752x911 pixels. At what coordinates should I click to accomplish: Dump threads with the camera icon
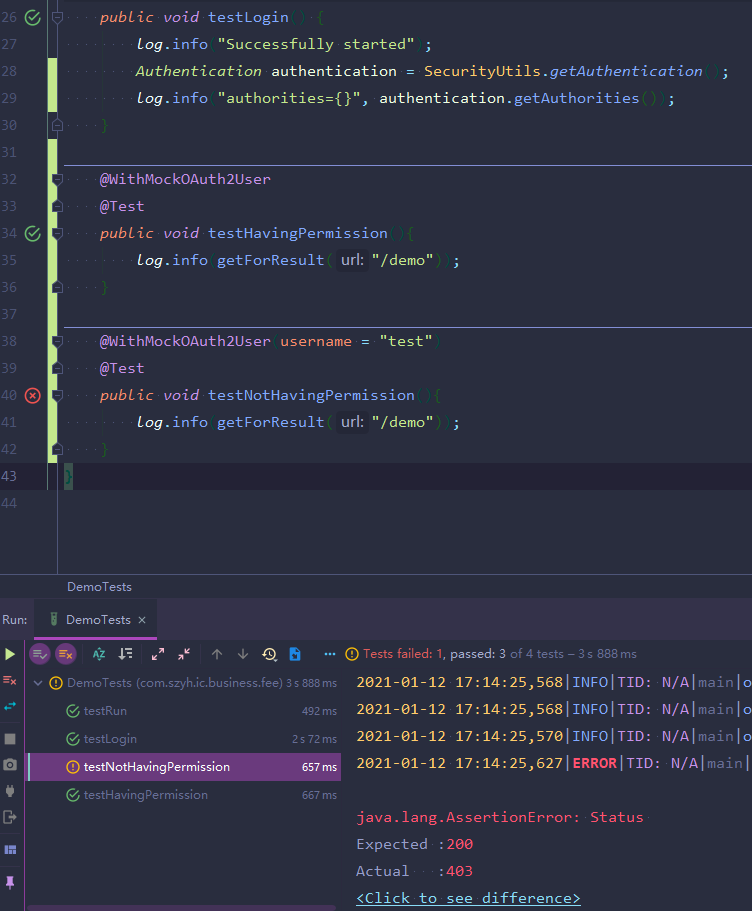(x=10, y=765)
